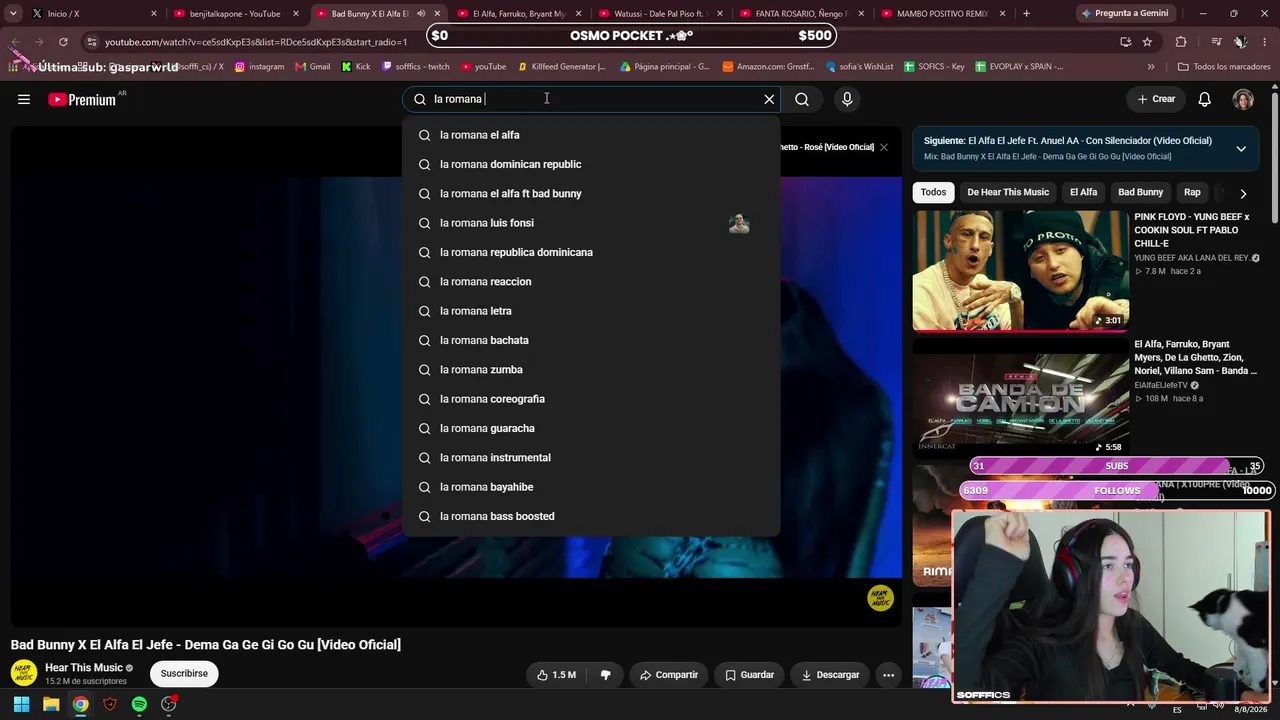Open the sofffics - twitch bookmark
The image size is (1280, 720).
pos(416,67)
